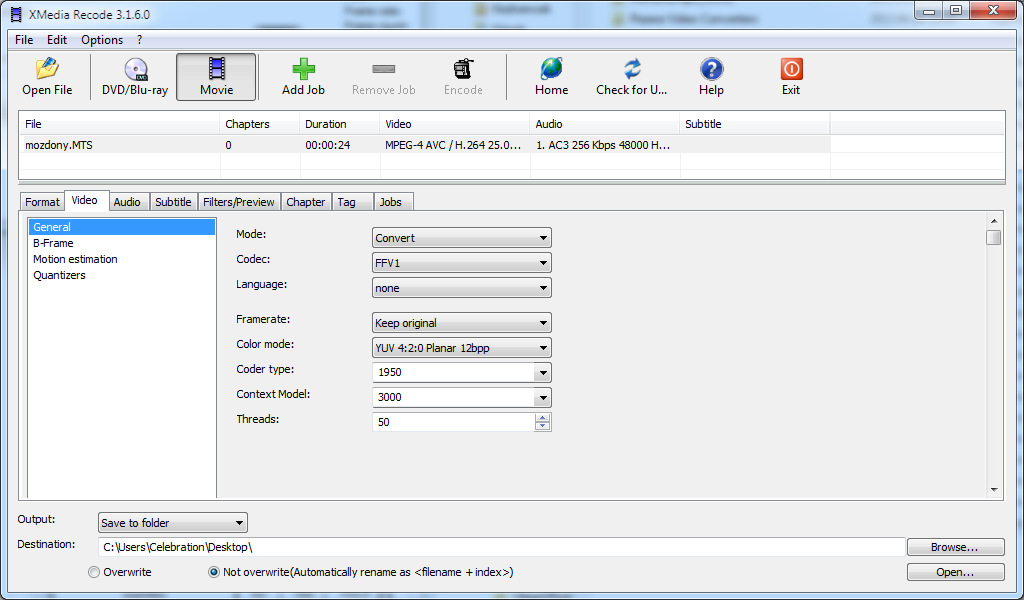The height and width of the screenshot is (600, 1024).
Task: Select the mozdony.MTS file row
Action: coord(424,145)
